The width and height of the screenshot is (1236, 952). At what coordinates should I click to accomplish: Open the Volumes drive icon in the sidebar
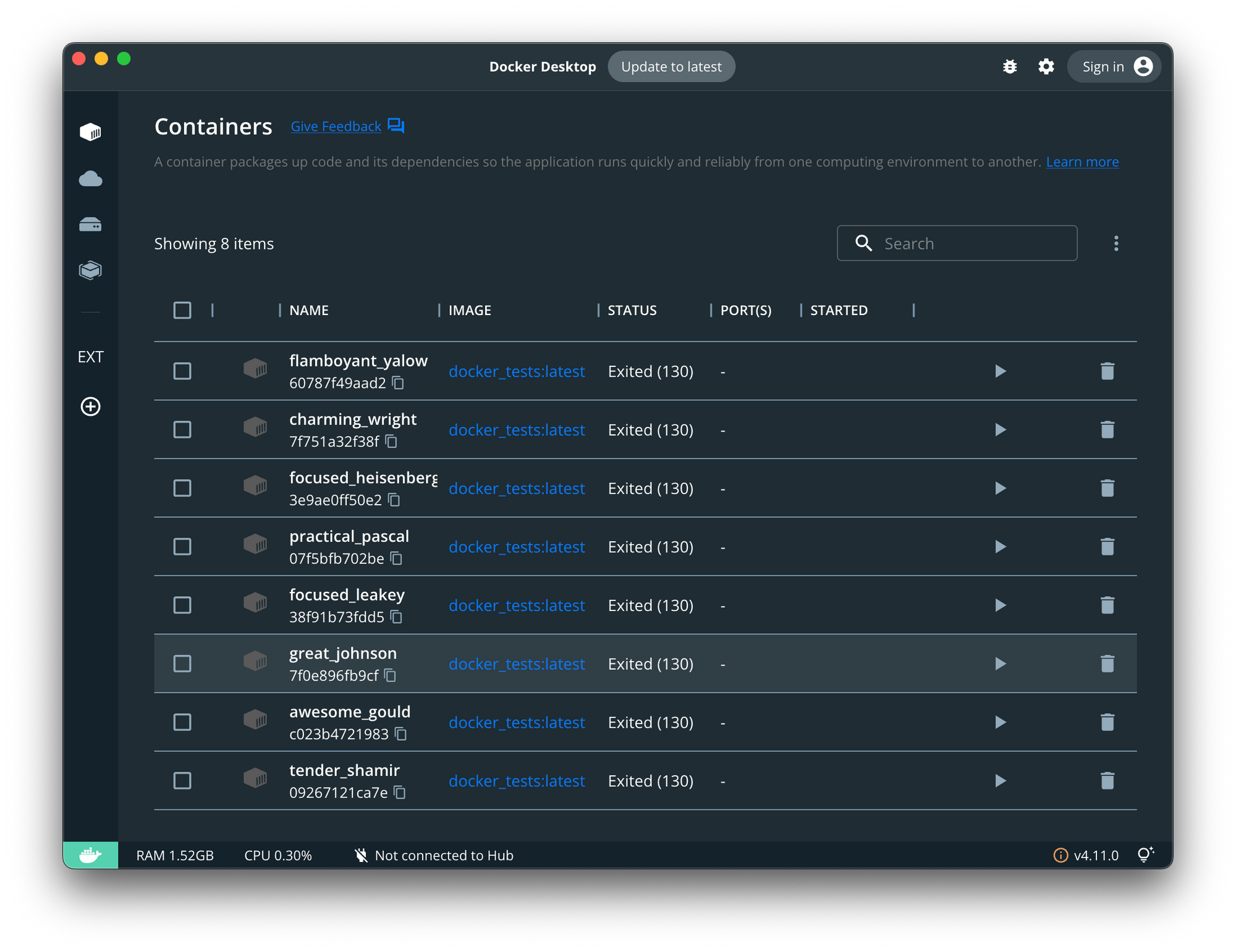click(x=90, y=224)
